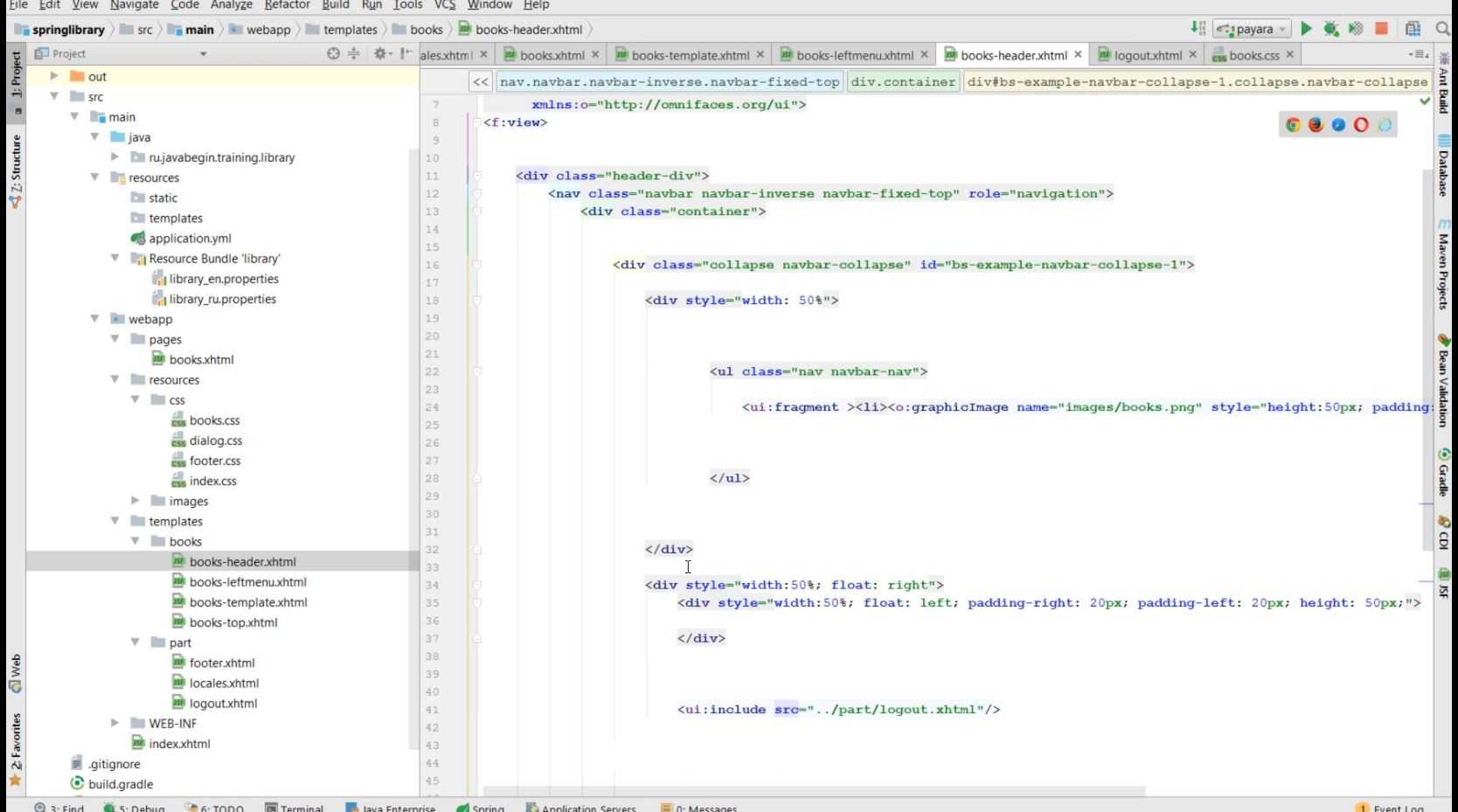Hide the Project tool window
The height and width of the screenshot is (812, 1458).
click(x=406, y=53)
